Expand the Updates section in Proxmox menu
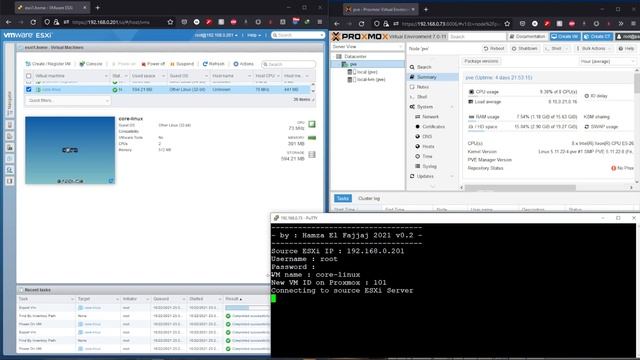The width and height of the screenshot is (640, 360). 452,176
